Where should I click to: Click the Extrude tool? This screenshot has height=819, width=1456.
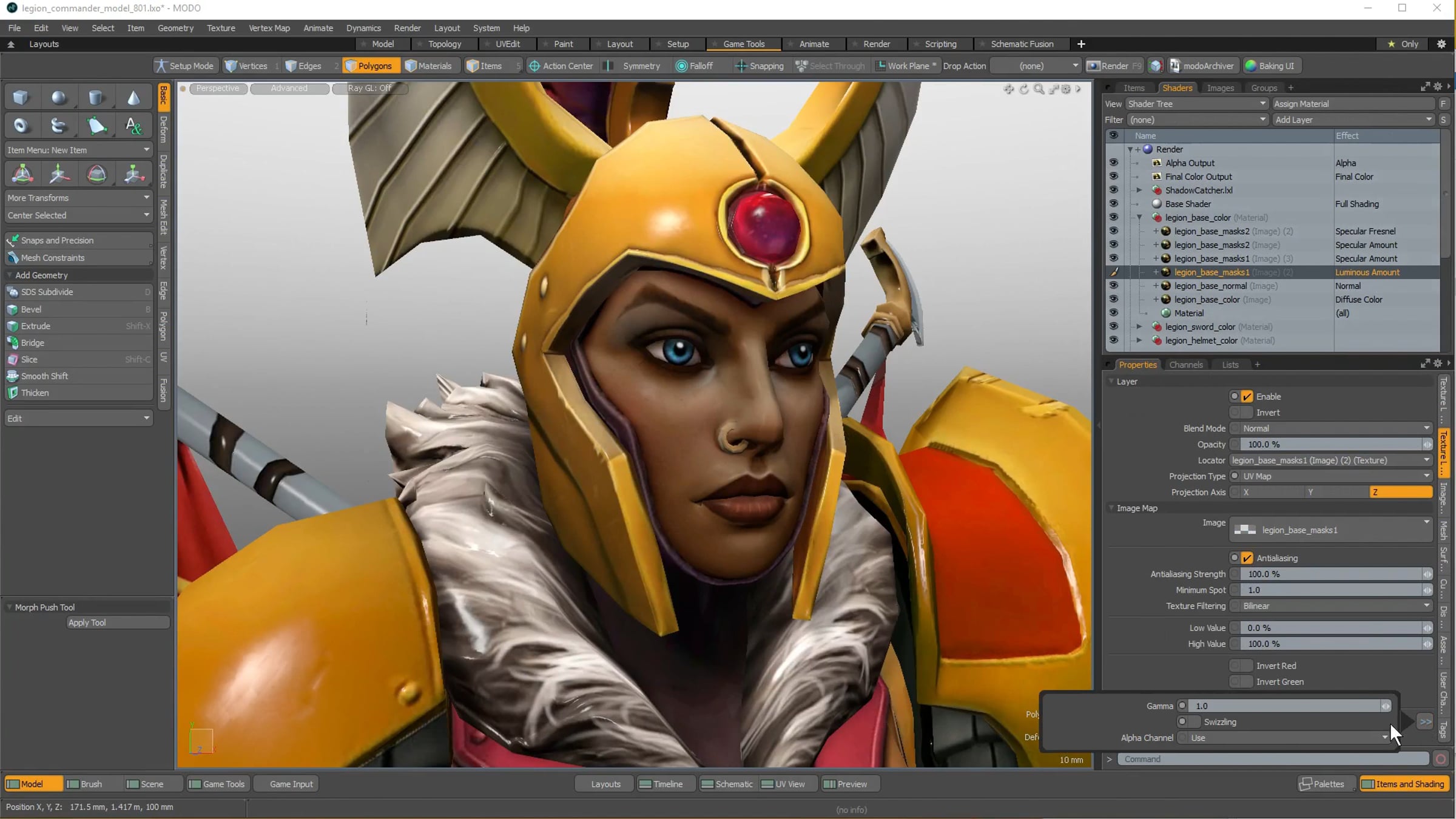coord(78,326)
